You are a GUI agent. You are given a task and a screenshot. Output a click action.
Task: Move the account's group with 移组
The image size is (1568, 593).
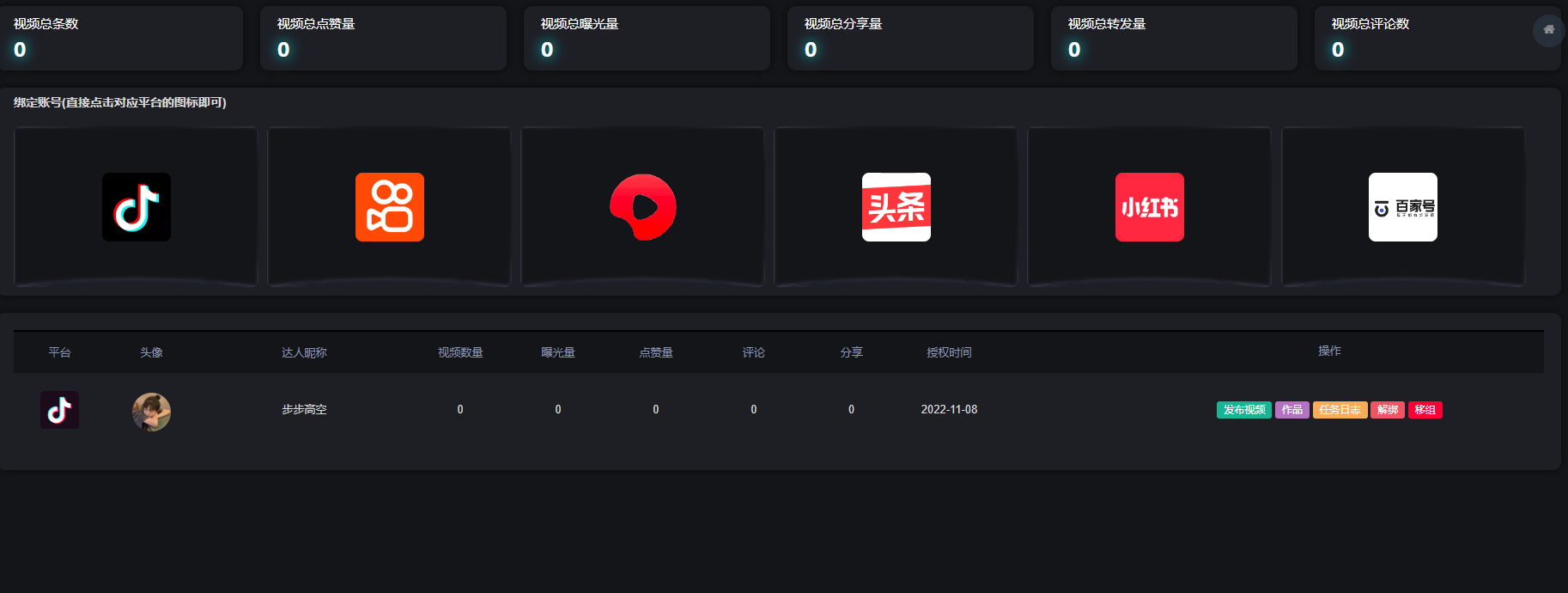click(1425, 410)
